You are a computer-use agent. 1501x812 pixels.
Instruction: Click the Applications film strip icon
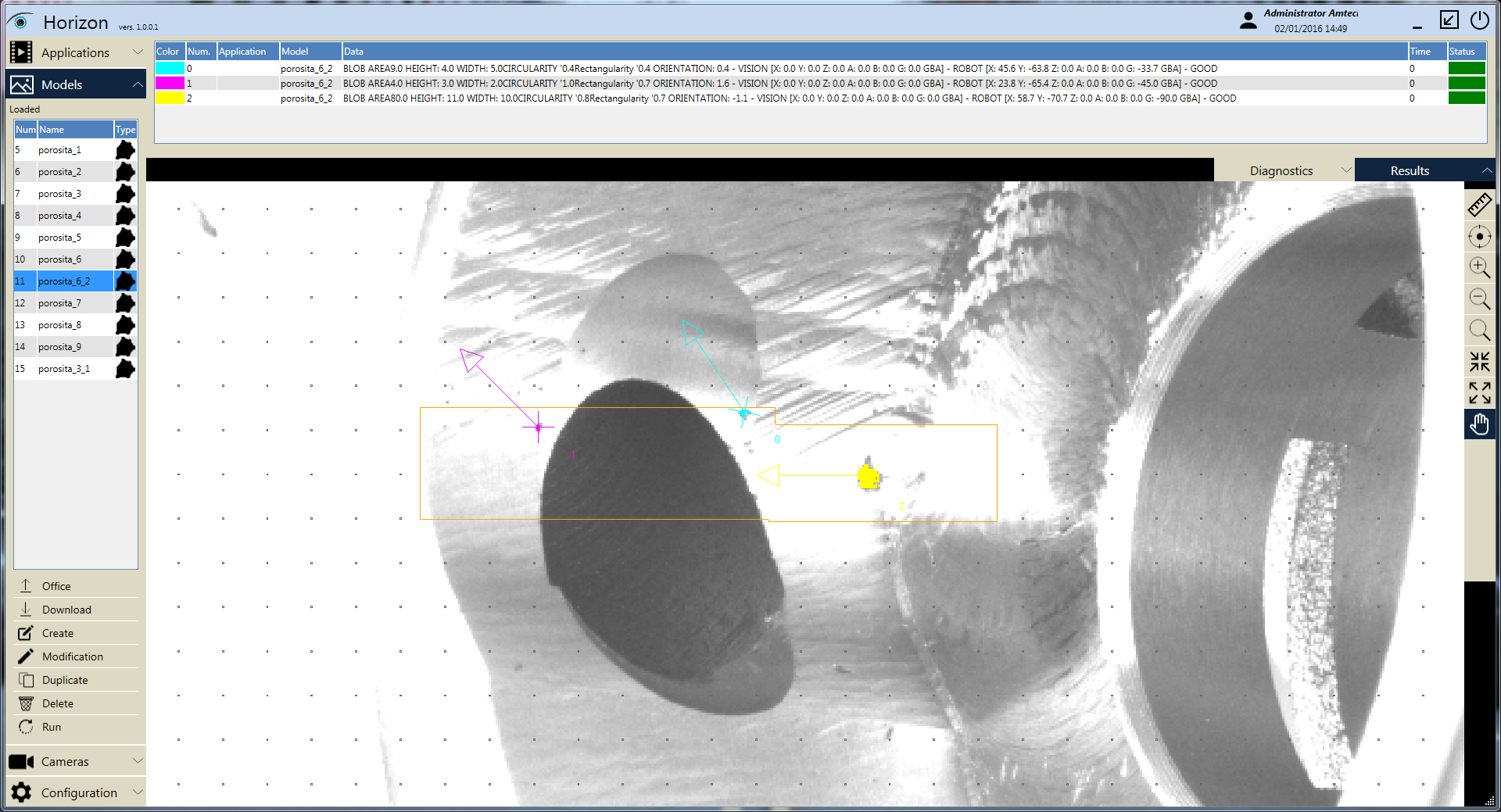click(21, 52)
